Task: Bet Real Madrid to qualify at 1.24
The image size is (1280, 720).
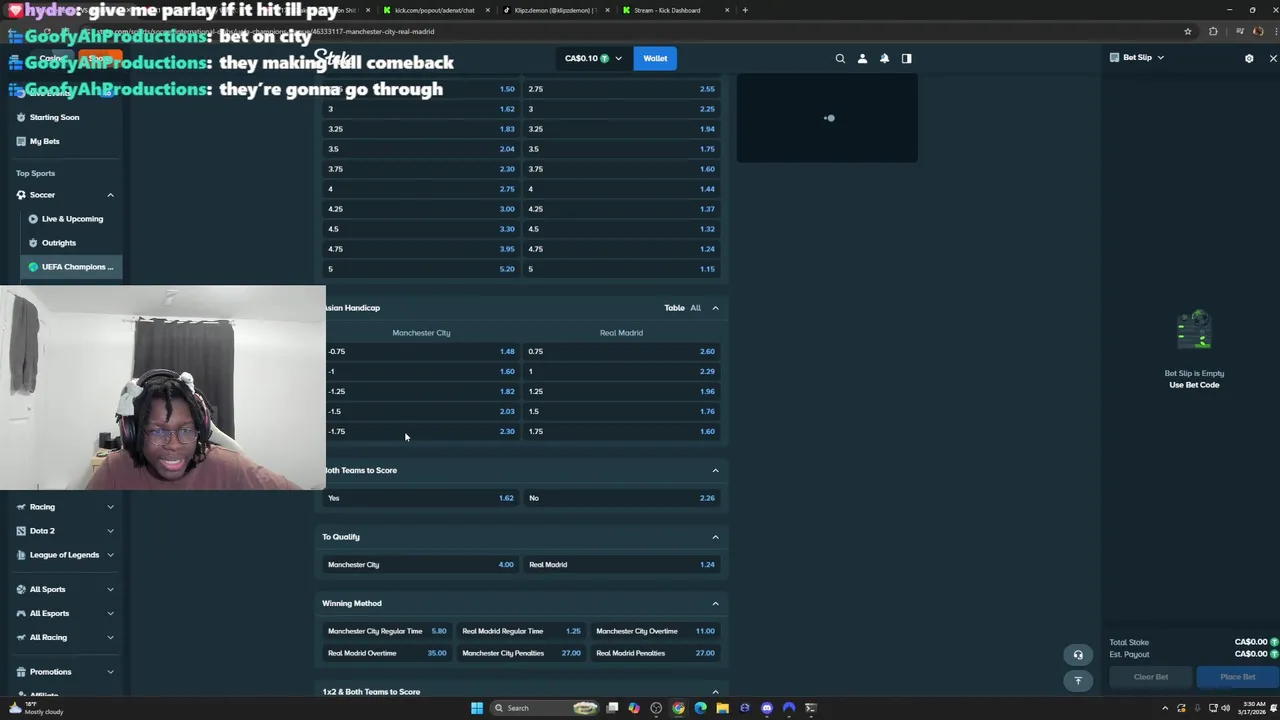Action: [621, 565]
